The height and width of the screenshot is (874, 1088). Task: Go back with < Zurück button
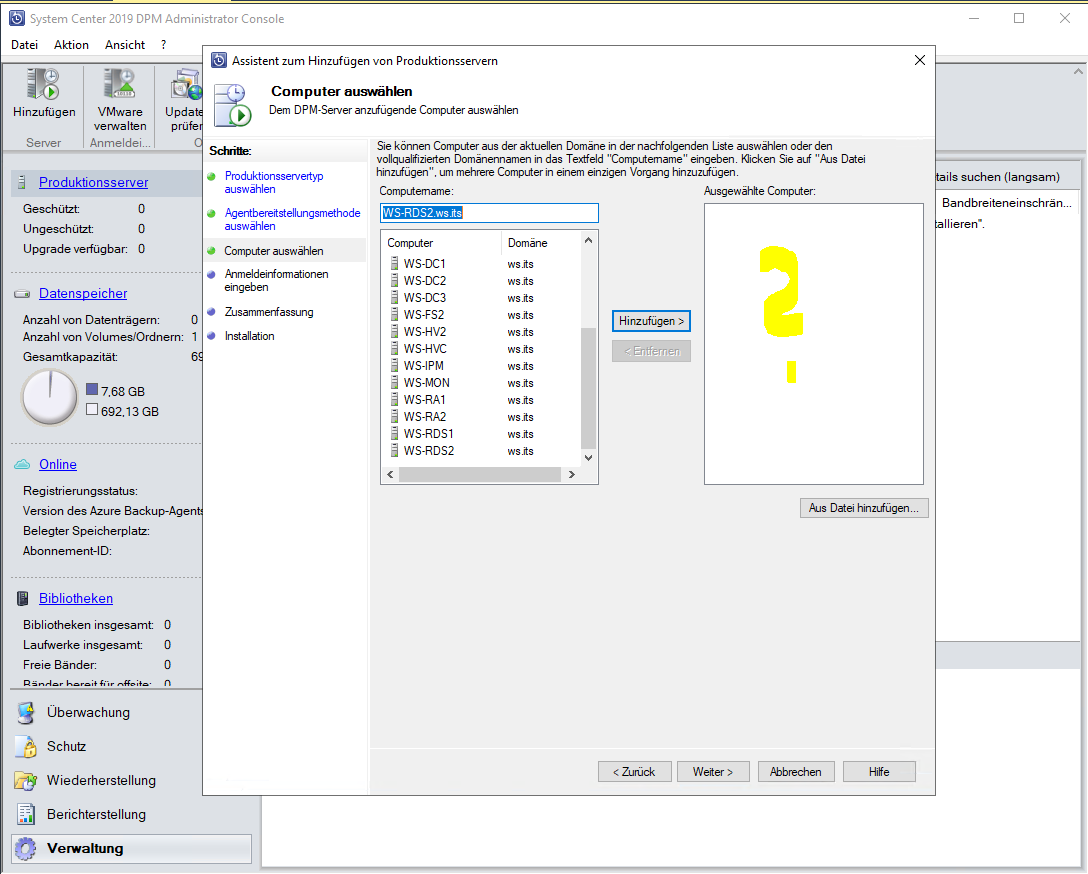tap(634, 772)
